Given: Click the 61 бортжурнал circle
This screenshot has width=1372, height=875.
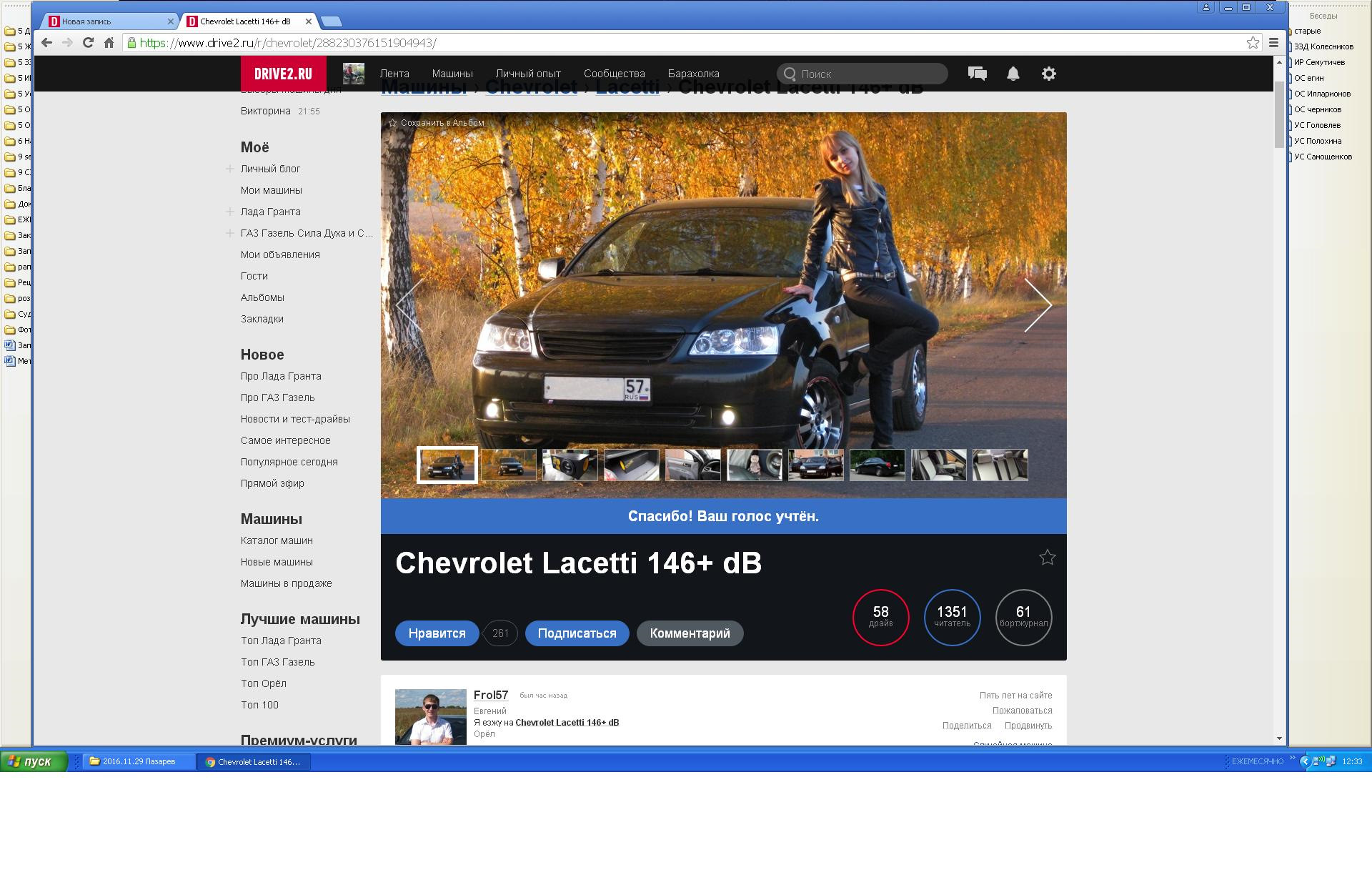Looking at the screenshot, I should [x=1023, y=617].
